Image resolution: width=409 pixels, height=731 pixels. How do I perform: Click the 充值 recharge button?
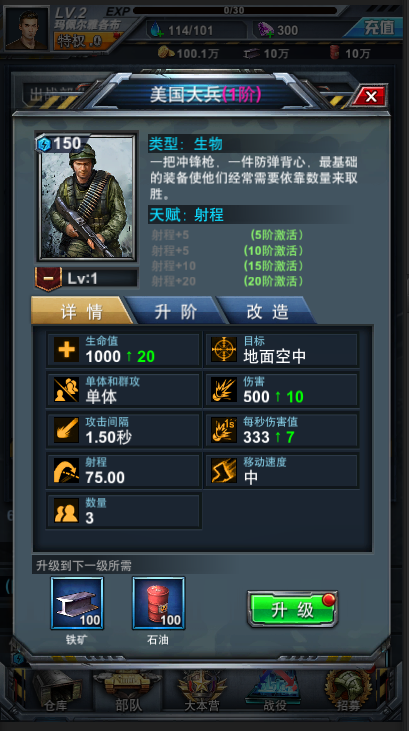click(x=378, y=28)
